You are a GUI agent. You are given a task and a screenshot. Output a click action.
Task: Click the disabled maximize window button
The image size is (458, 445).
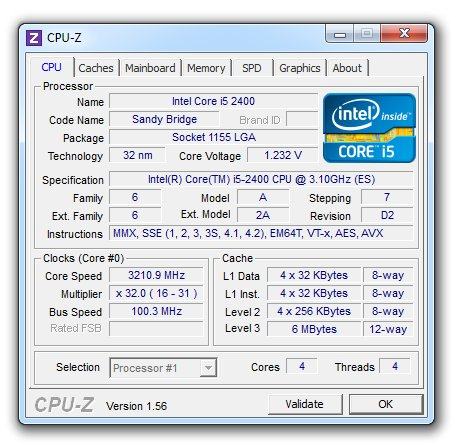click(367, 34)
